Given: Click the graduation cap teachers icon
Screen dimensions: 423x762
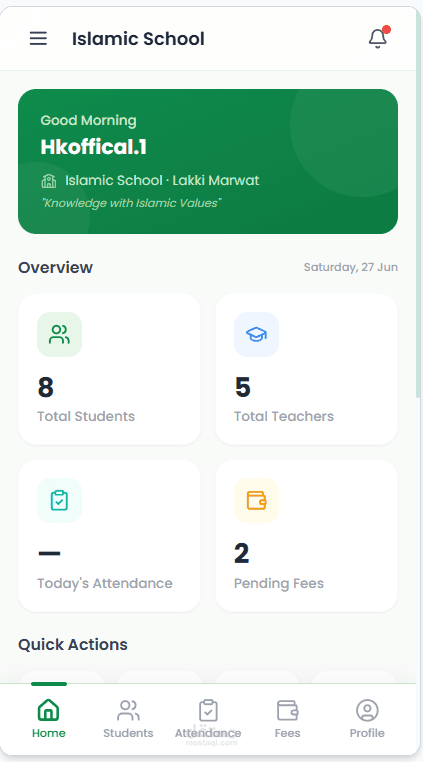Looking at the screenshot, I should click(x=256, y=334).
